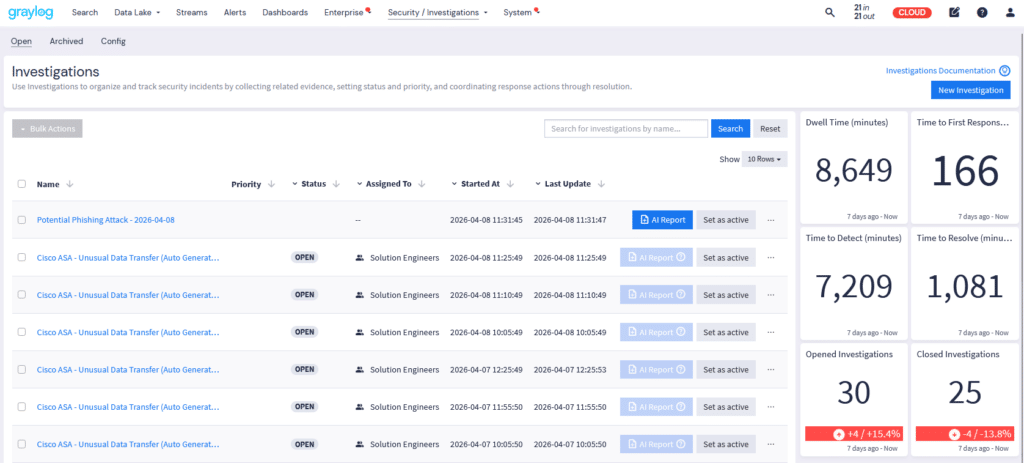Screen dimensions: 1024x463
Task: Check the select-all investigations checkbox
Action: pyautogui.click(x=22, y=184)
